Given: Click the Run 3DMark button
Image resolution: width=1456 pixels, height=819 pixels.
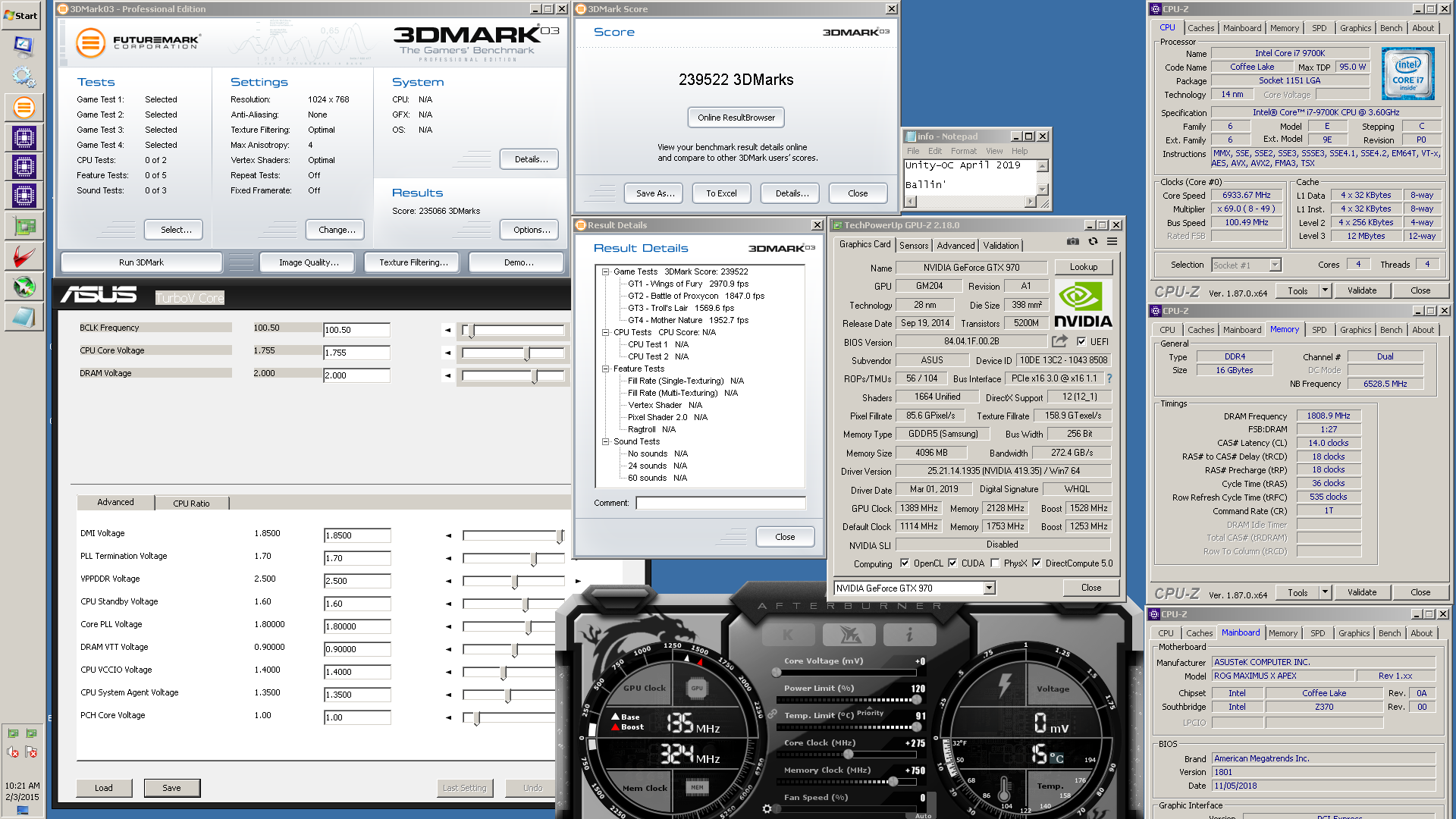Looking at the screenshot, I should click(141, 262).
